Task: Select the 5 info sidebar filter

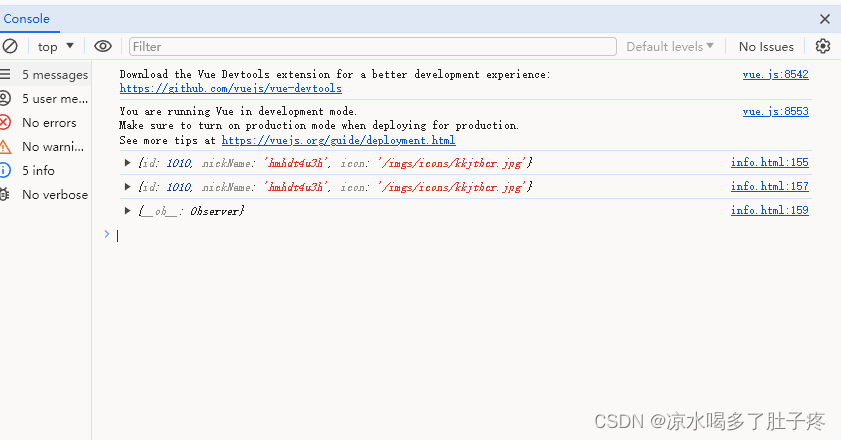Action: coord(46,171)
